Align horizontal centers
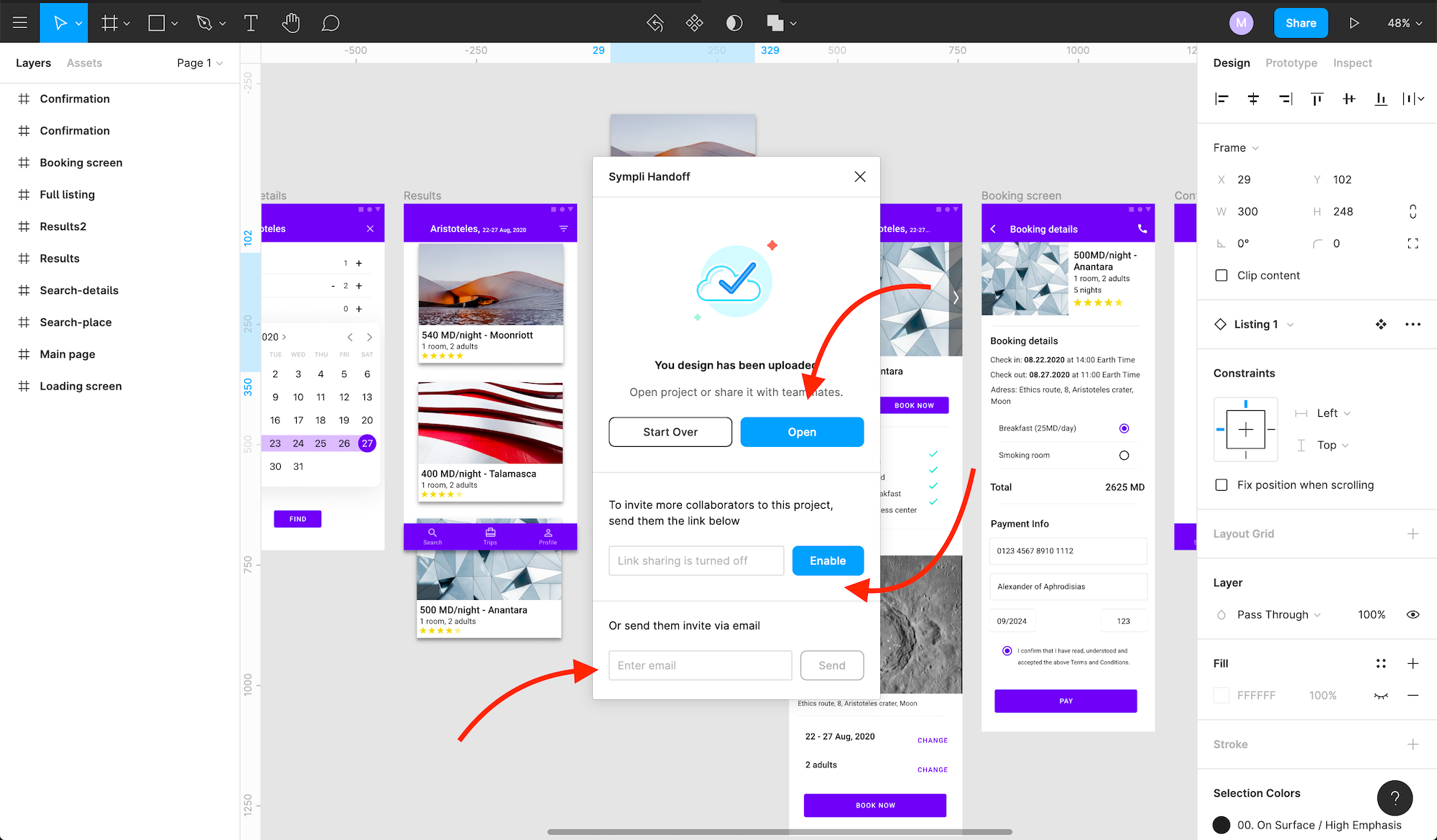 tap(1253, 99)
